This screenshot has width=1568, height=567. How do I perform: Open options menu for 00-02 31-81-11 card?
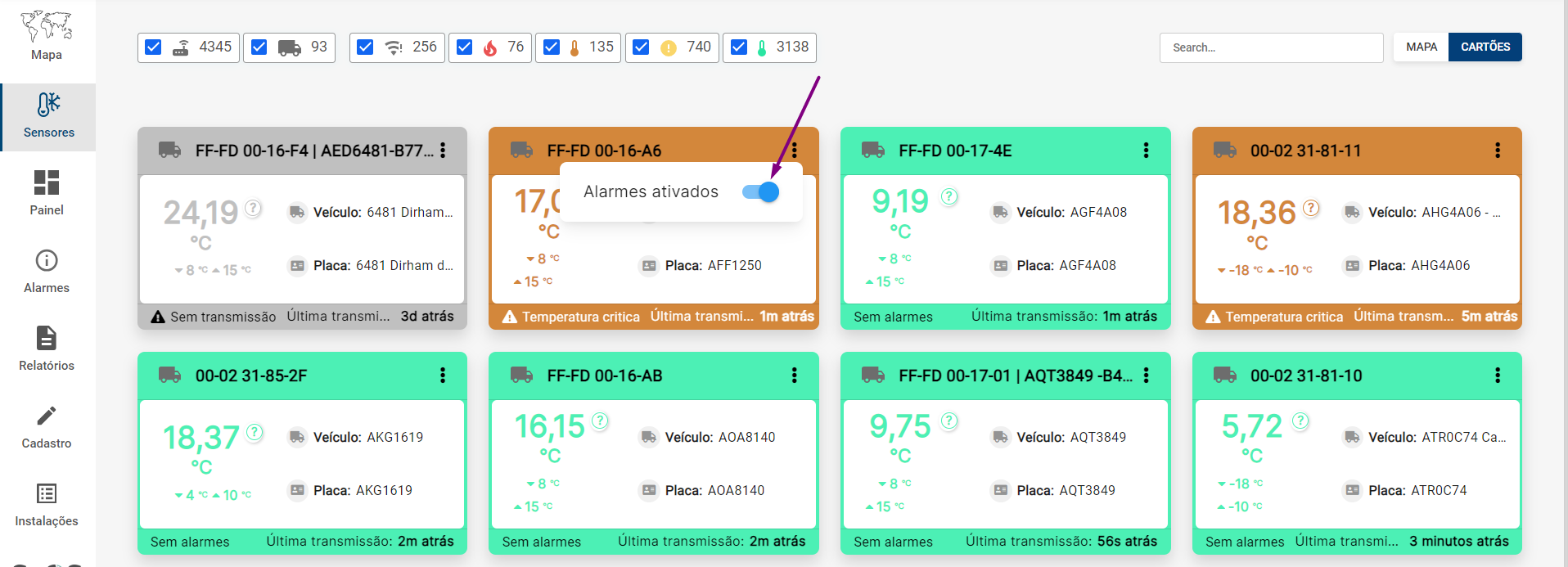pyautogui.click(x=1498, y=151)
